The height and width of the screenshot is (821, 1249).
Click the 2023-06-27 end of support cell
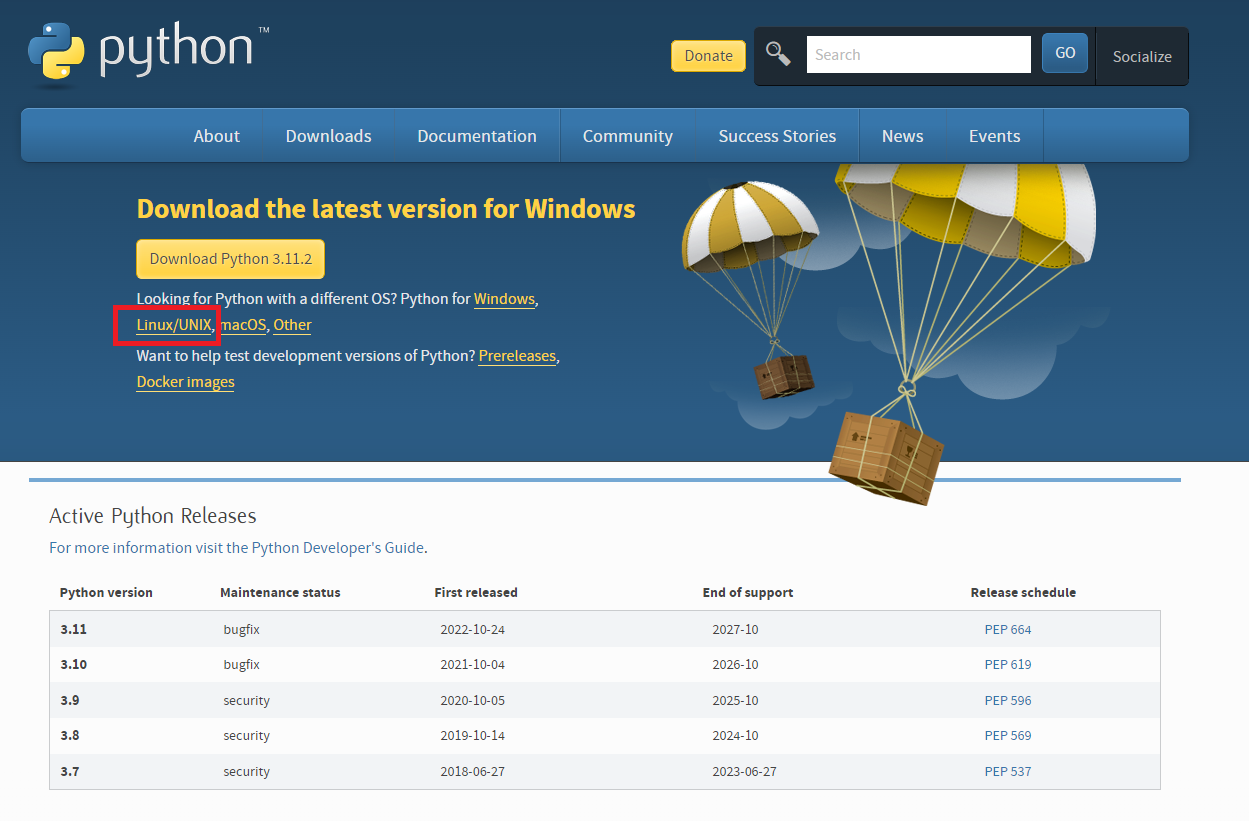(x=745, y=772)
